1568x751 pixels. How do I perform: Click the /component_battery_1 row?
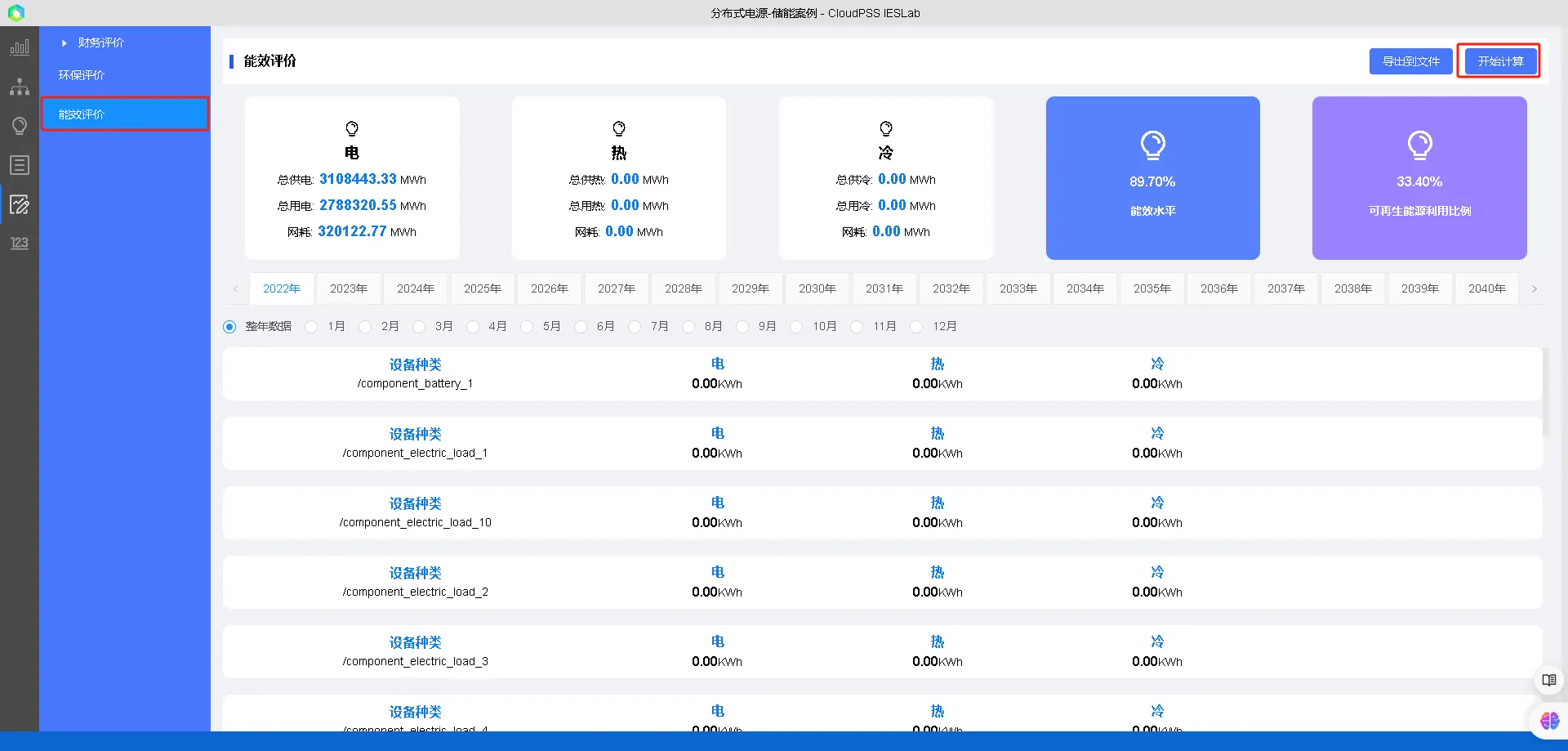tap(883, 373)
